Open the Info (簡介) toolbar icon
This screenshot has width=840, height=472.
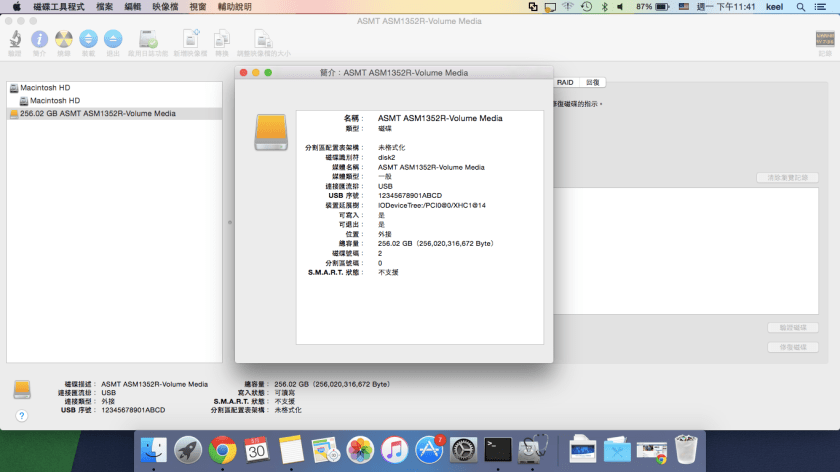[39, 40]
